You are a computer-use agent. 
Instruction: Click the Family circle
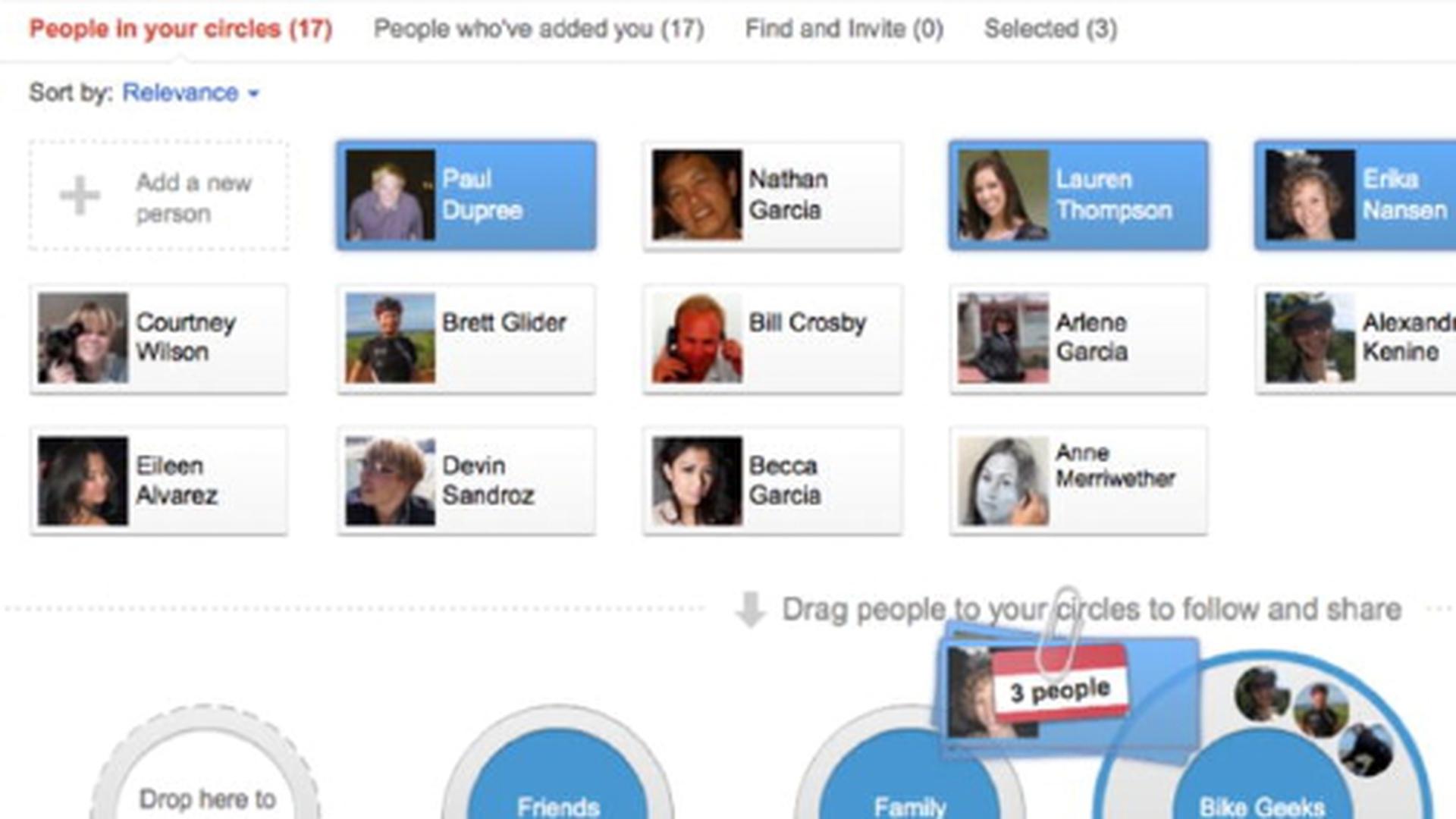pos(908,773)
